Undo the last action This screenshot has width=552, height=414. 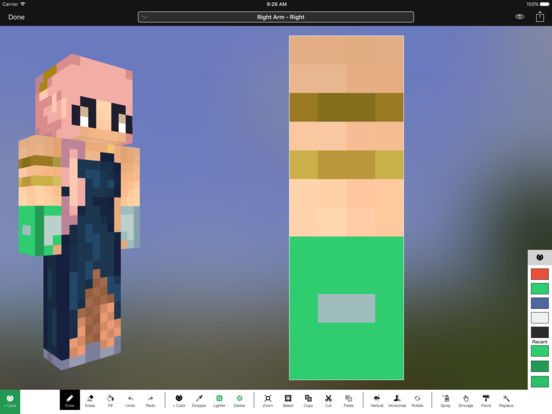point(130,401)
